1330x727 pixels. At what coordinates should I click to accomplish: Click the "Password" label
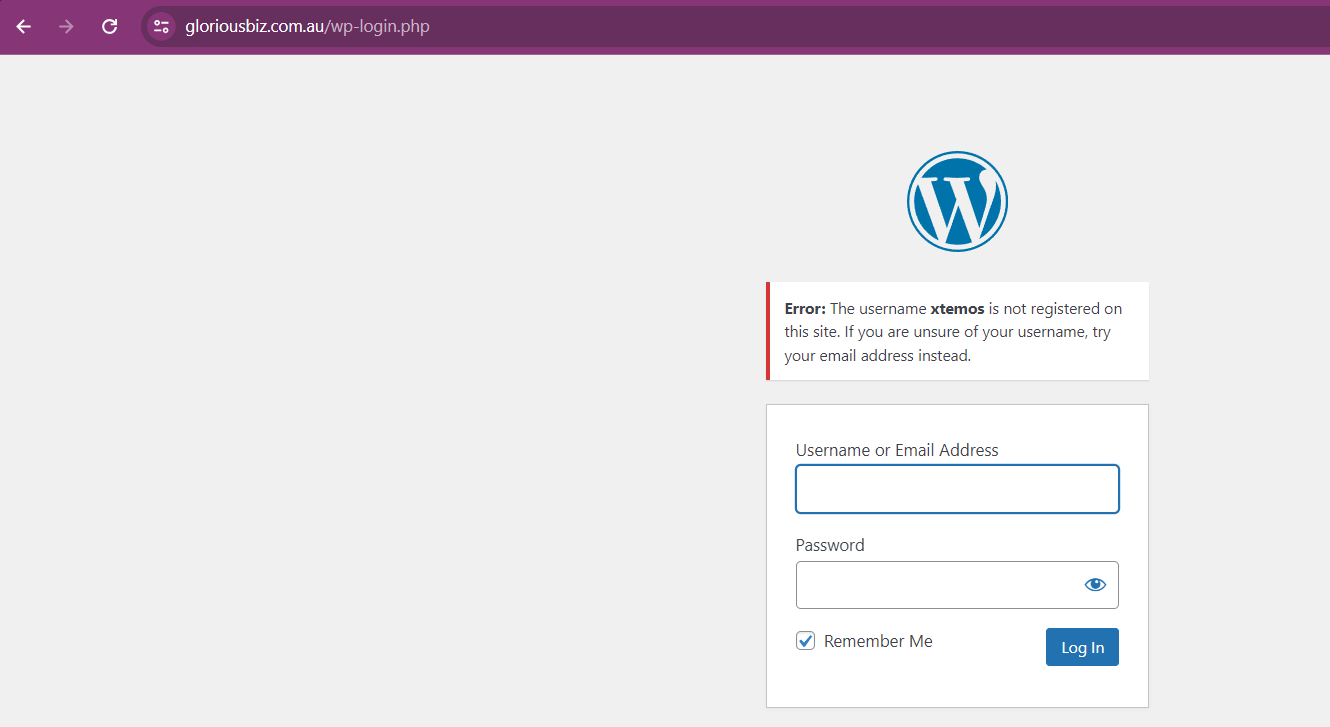pos(830,545)
